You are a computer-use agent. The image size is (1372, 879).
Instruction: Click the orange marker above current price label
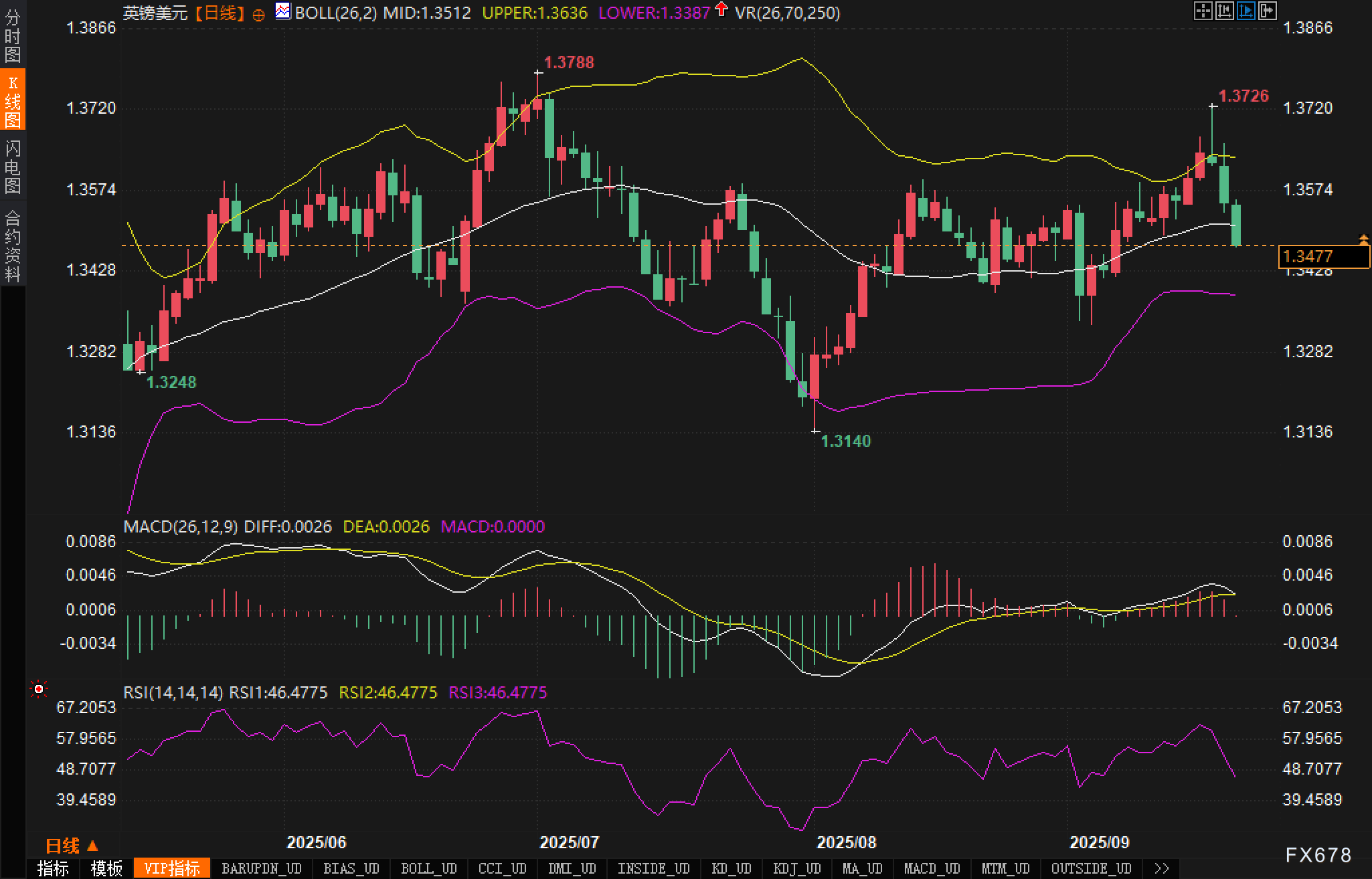(1363, 239)
